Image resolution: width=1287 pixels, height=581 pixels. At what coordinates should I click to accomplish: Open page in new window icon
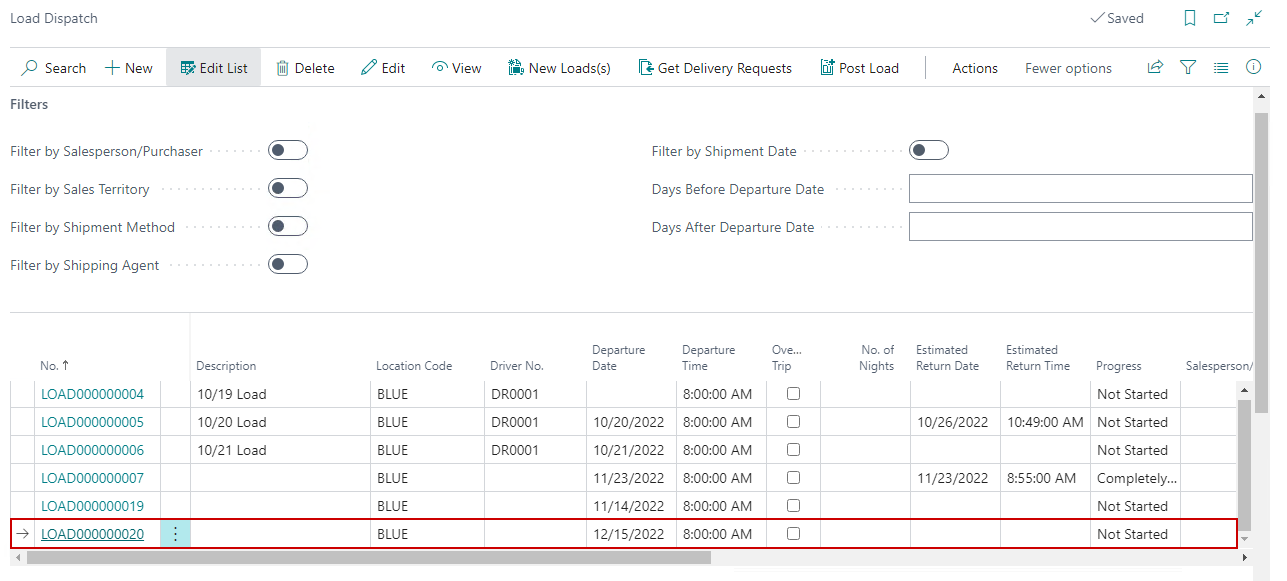[x=1221, y=18]
